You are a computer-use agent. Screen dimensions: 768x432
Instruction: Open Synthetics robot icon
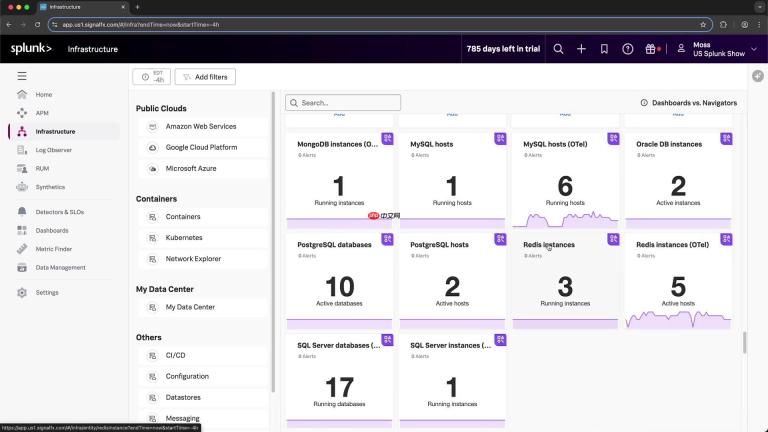(x=22, y=187)
